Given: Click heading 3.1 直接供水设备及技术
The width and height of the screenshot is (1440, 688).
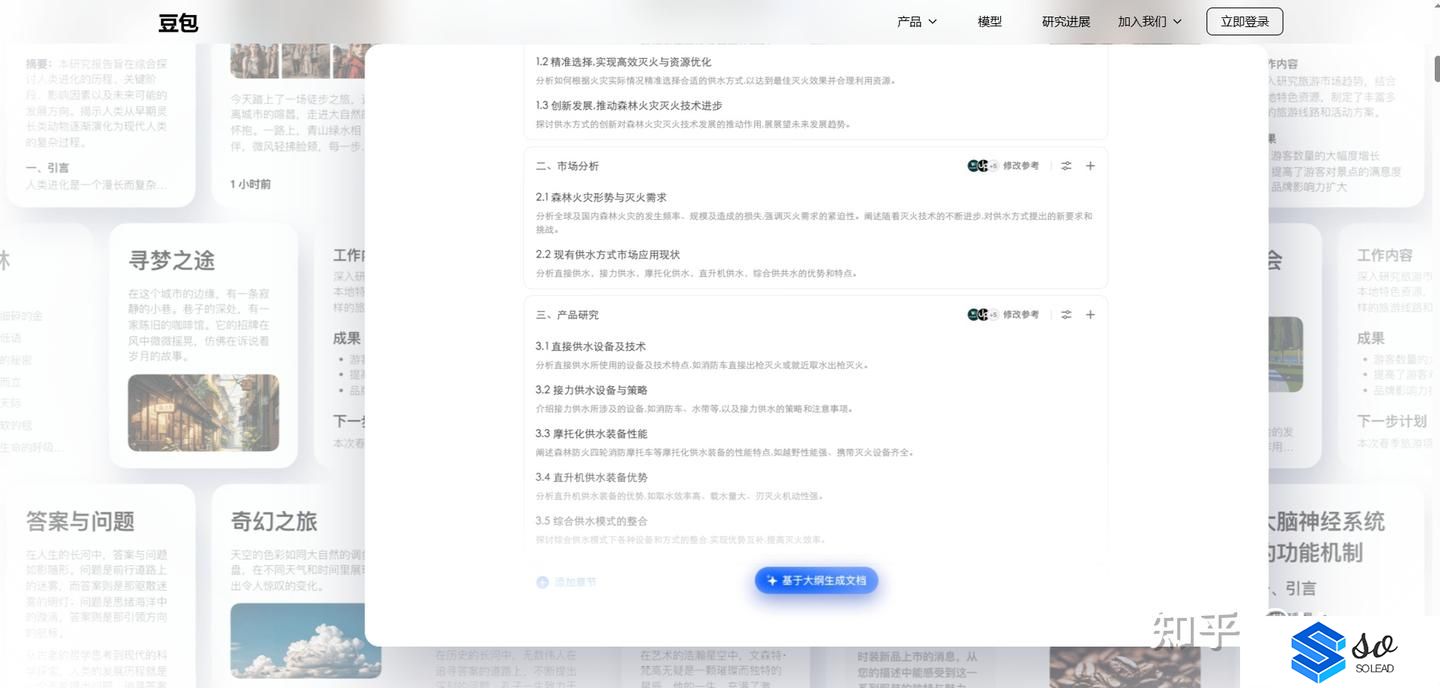Looking at the screenshot, I should tap(590, 347).
